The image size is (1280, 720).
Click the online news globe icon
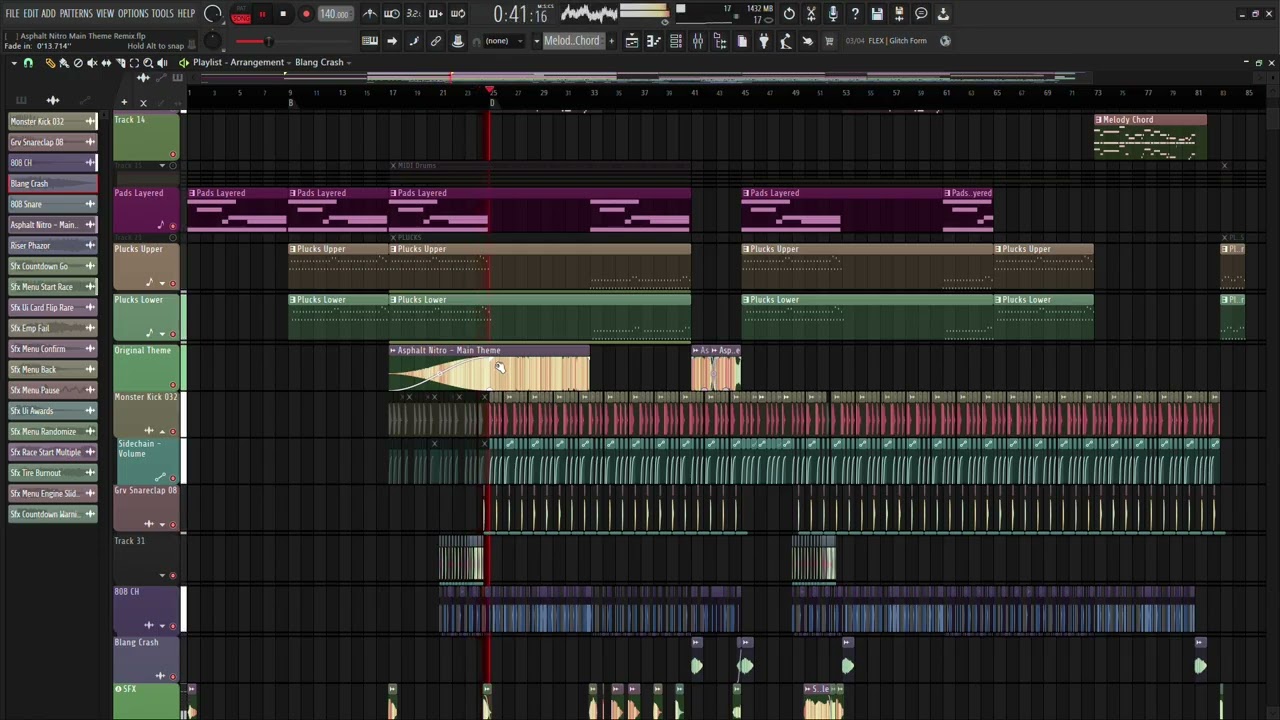click(945, 41)
